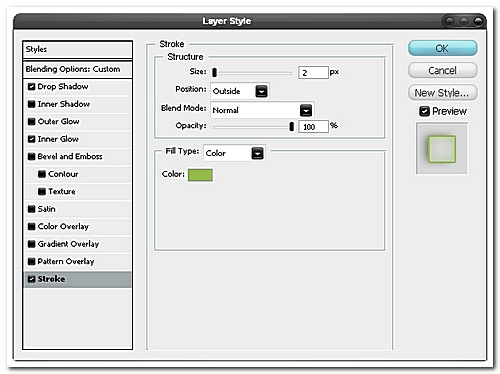
Task: Enable the Inner Shadow checkbox
Action: 31,104
